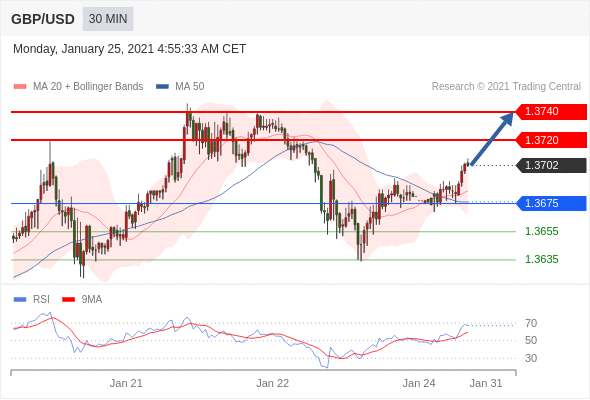Toggle the RSI legend label

coord(41,300)
